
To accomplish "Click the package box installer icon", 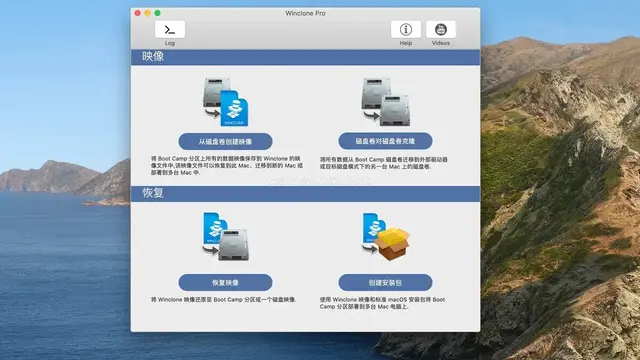I will pyautogui.click(x=385, y=237).
